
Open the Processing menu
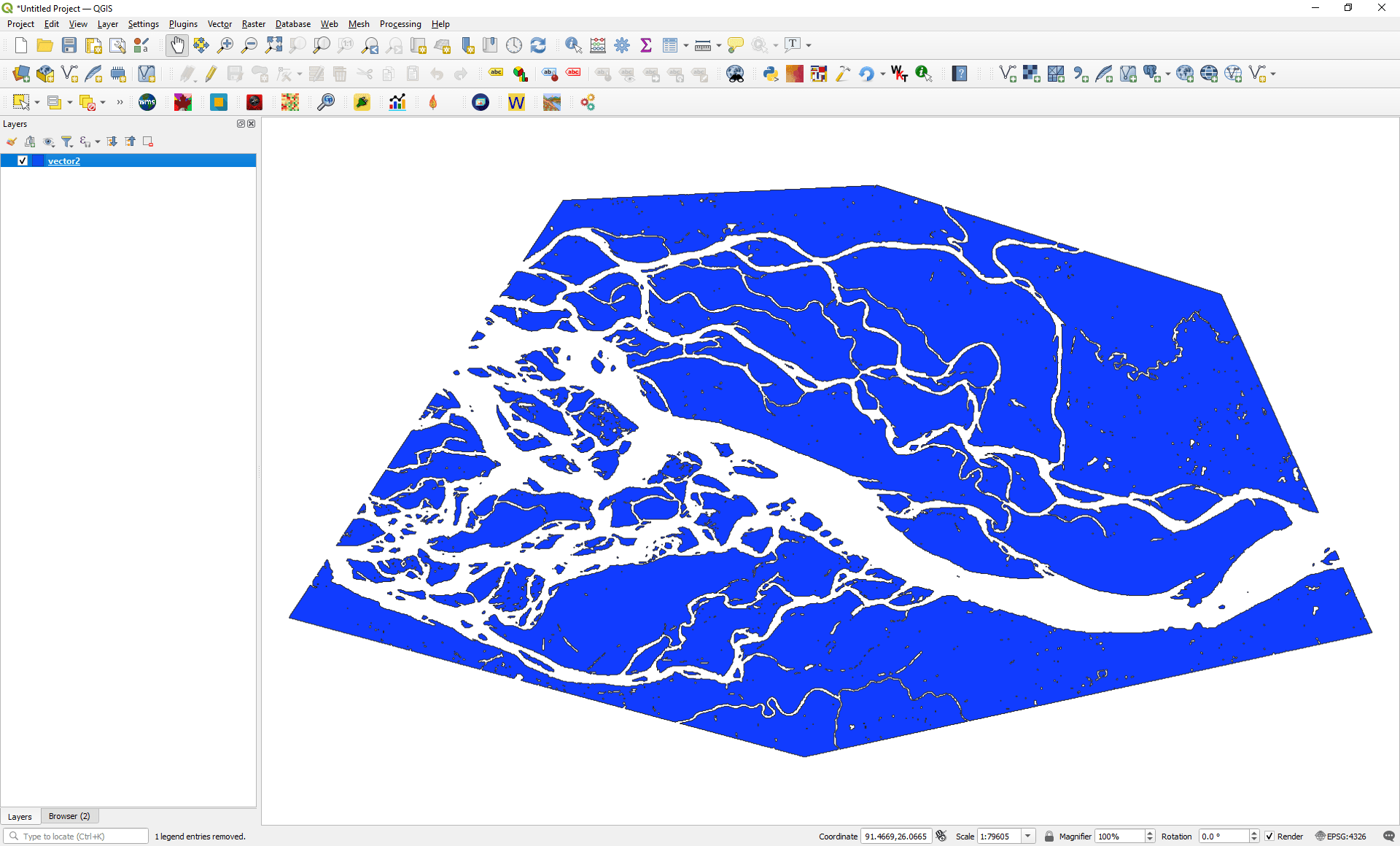click(400, 24)
